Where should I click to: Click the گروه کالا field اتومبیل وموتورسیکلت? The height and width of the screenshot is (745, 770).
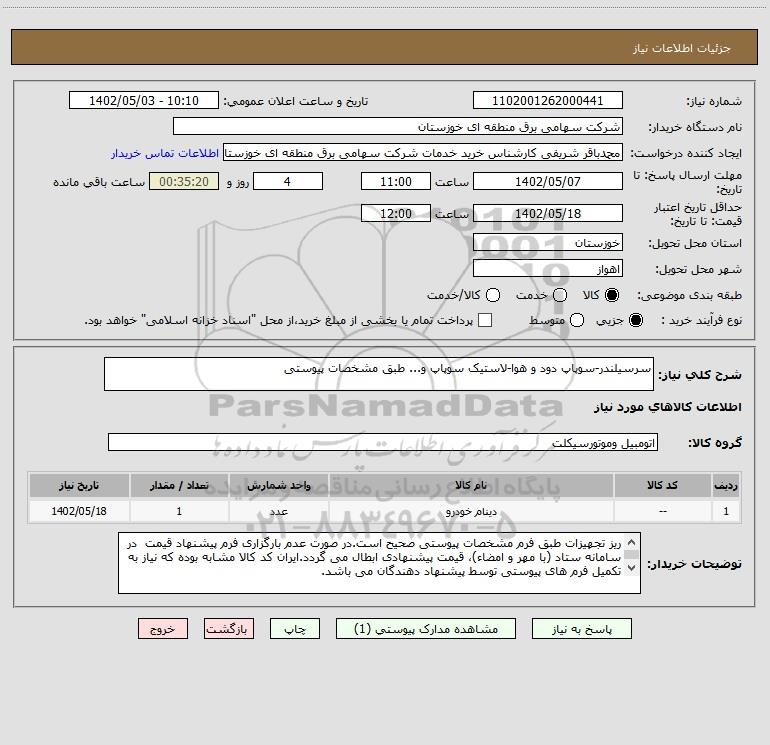click(x=383, y=442)
